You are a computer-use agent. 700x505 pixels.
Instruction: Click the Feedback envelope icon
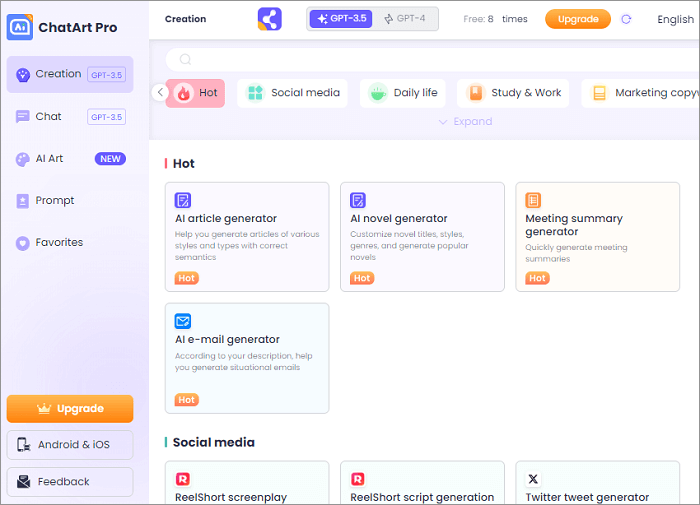[24, 482]
